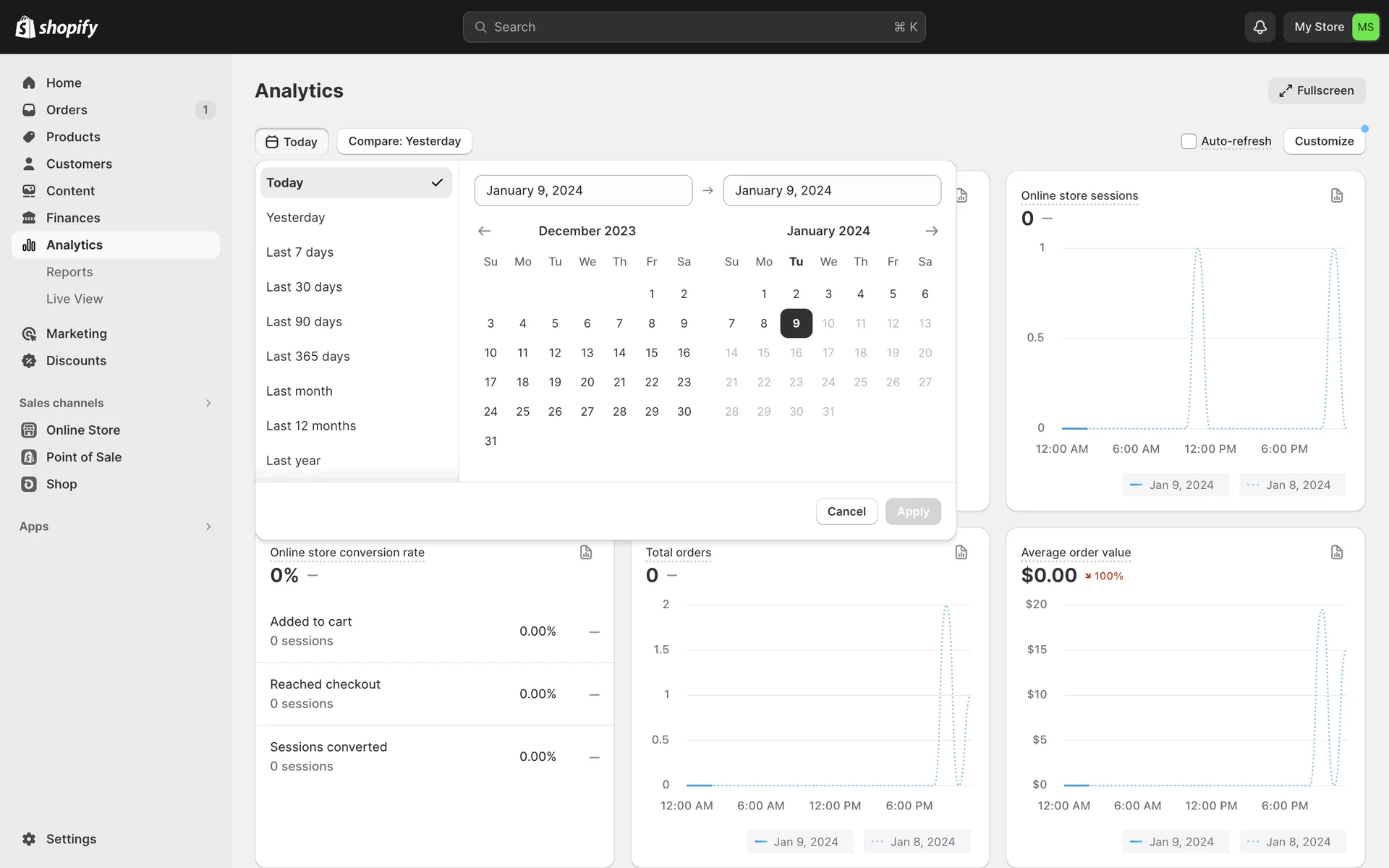The height and width of the screenshot is (868, 1389).
Task: Click the Fullscreen button
Action: tap(1316, 90)
